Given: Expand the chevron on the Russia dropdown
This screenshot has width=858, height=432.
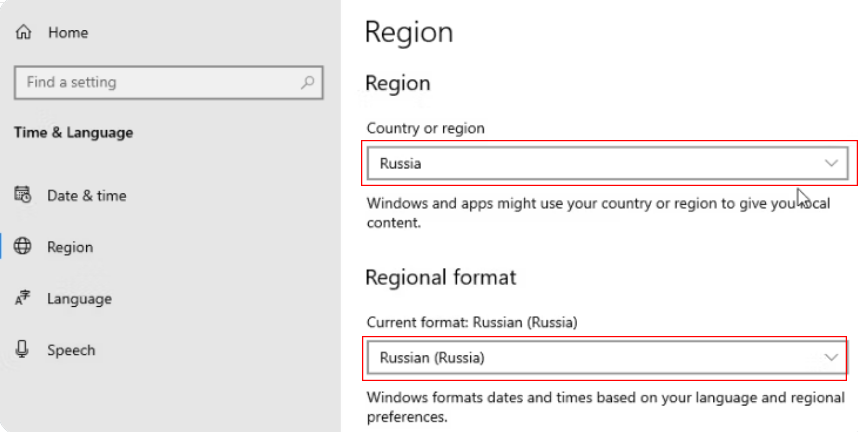Looking at the screenshot, I should [x=830, y=163].
